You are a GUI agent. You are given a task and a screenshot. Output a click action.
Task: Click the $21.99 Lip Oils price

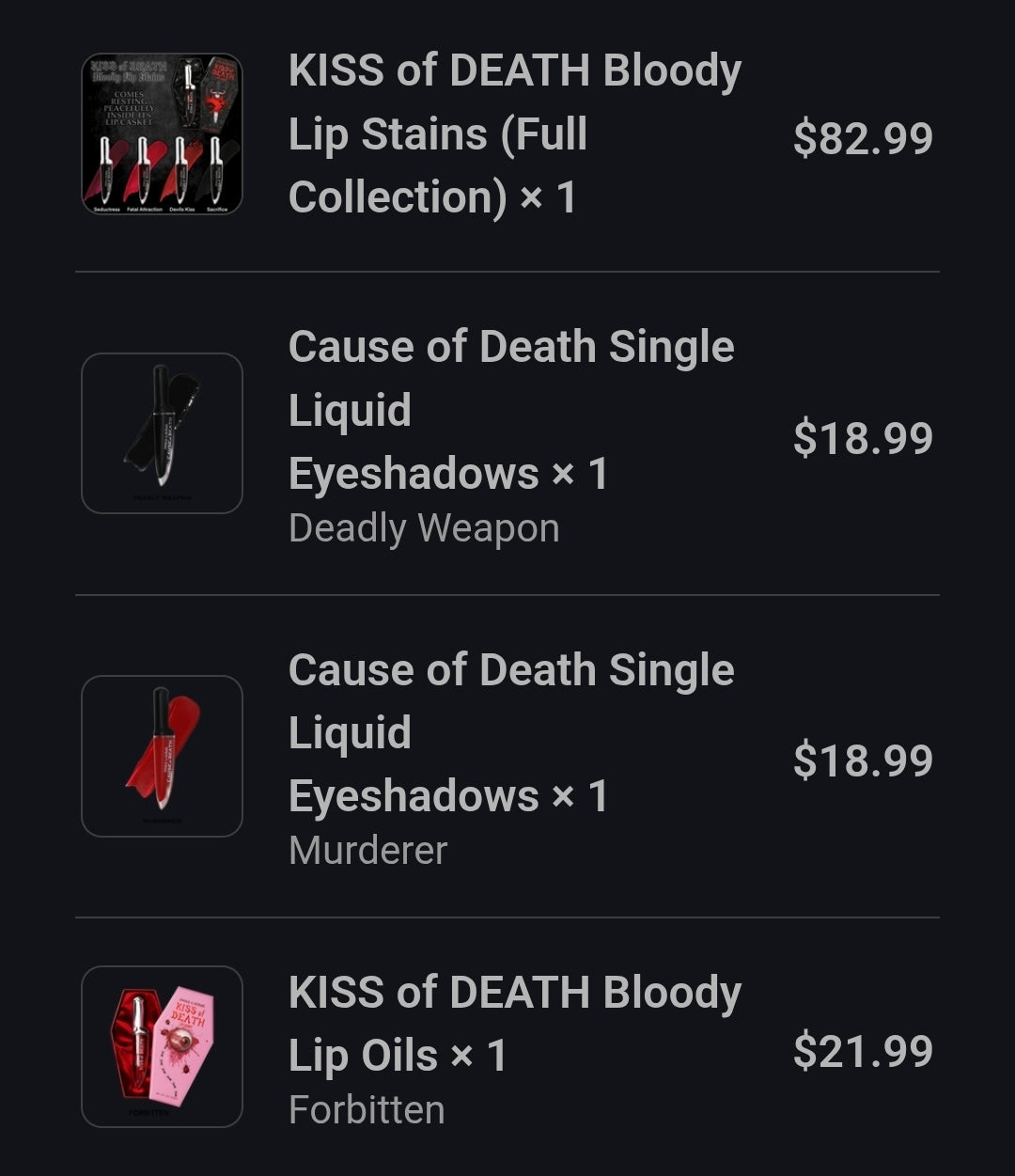pyautogui.click(x=863, y=1051)
